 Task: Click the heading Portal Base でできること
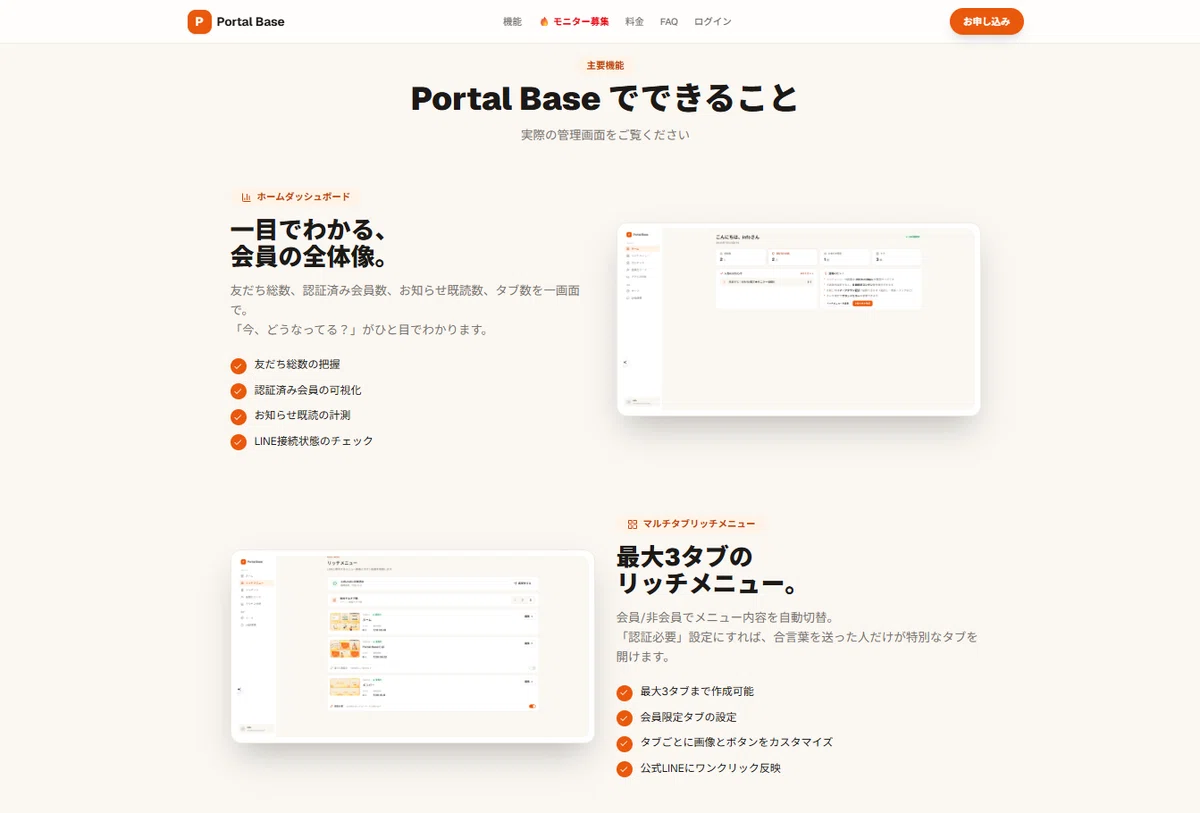click(605, 98)
